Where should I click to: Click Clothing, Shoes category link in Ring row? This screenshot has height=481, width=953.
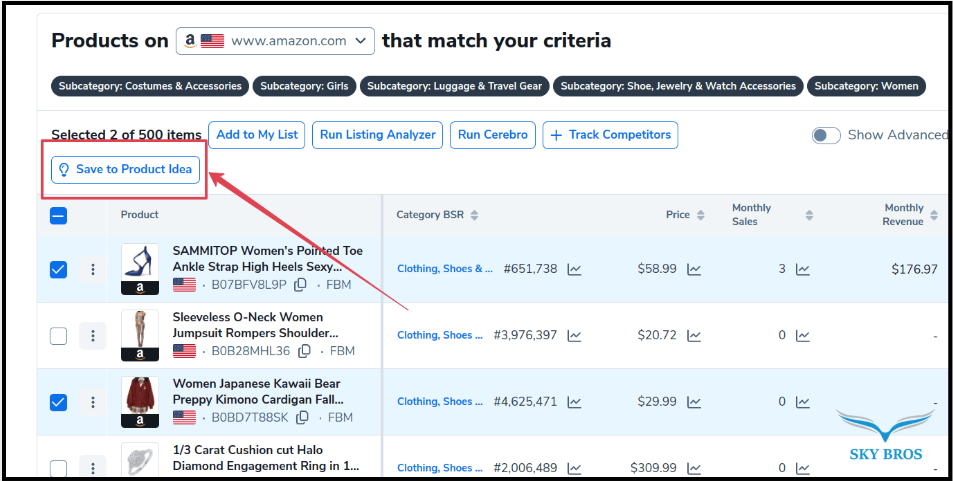point(440,468)
